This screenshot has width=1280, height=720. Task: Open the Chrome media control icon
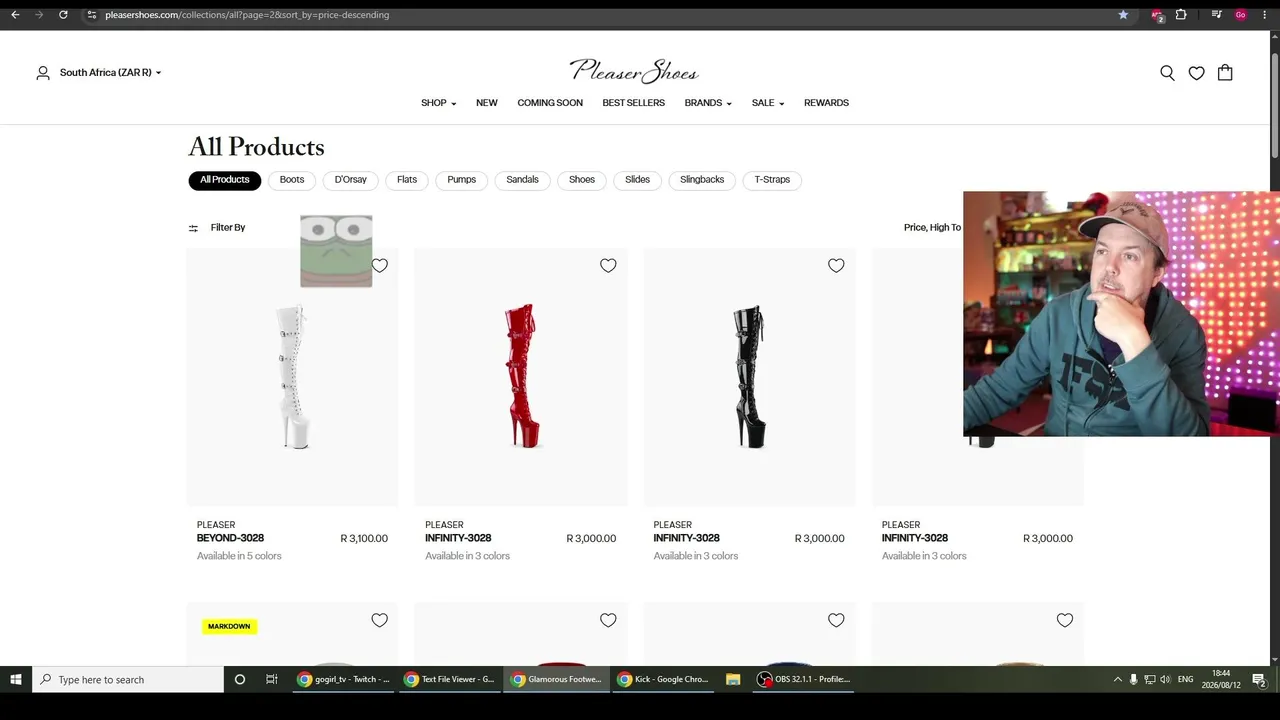(x=1216, y=15)
